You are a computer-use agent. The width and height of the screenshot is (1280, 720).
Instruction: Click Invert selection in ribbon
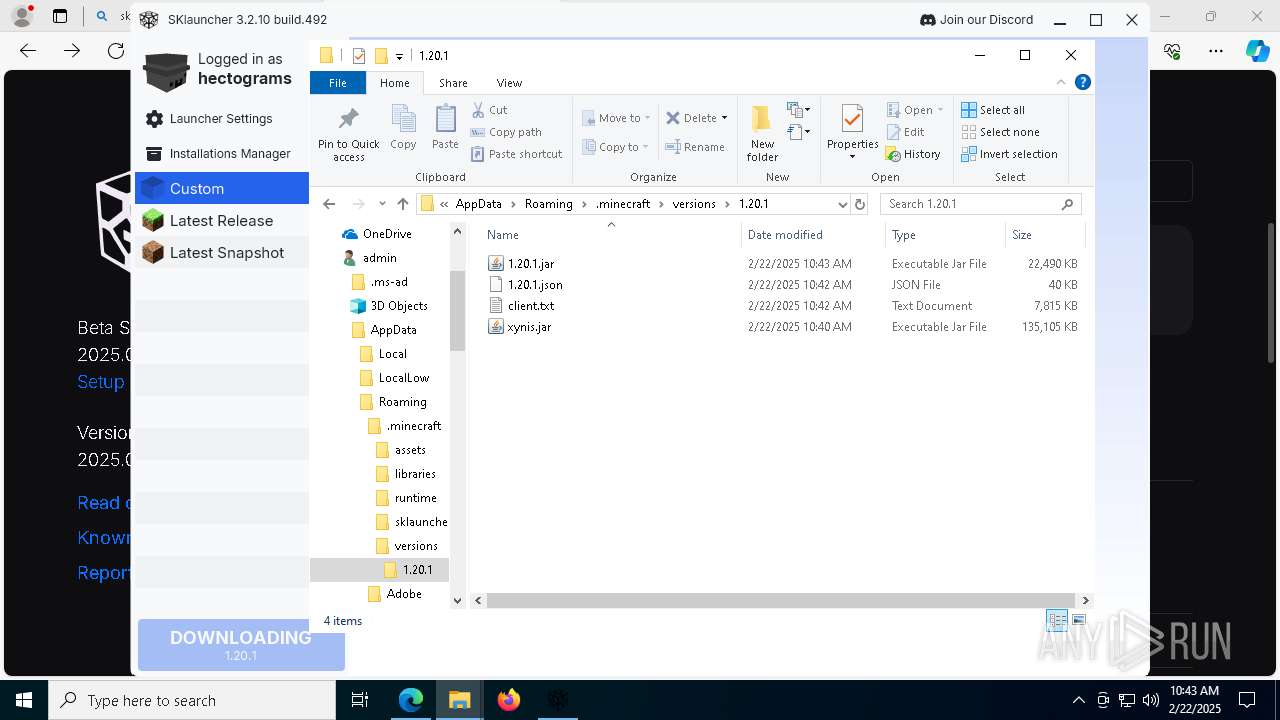[1009, 154]
